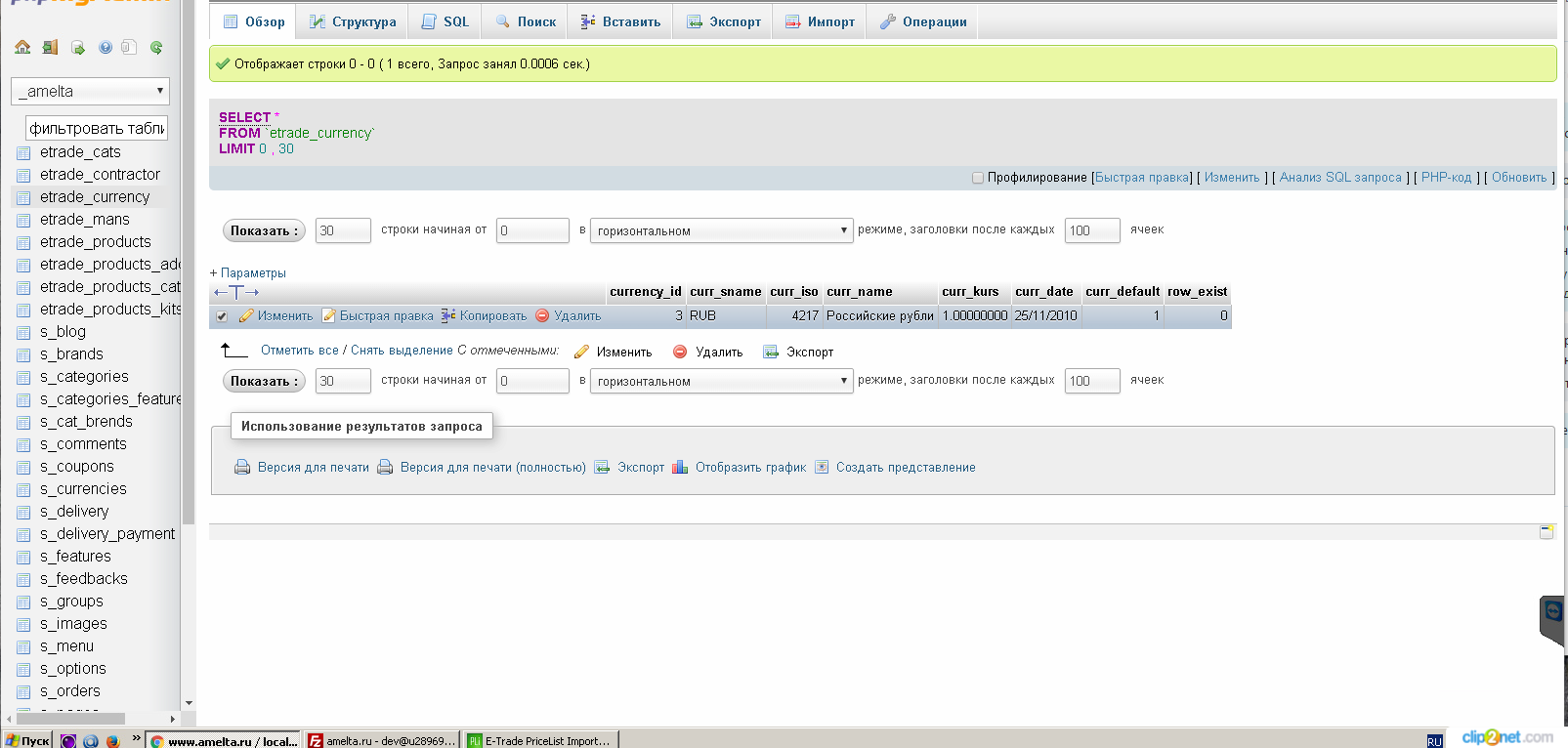Image resolution: width=1568 pixels, height=748 pixels.
Task: Open the Операции tab
Action: click(x=923, y=21)
